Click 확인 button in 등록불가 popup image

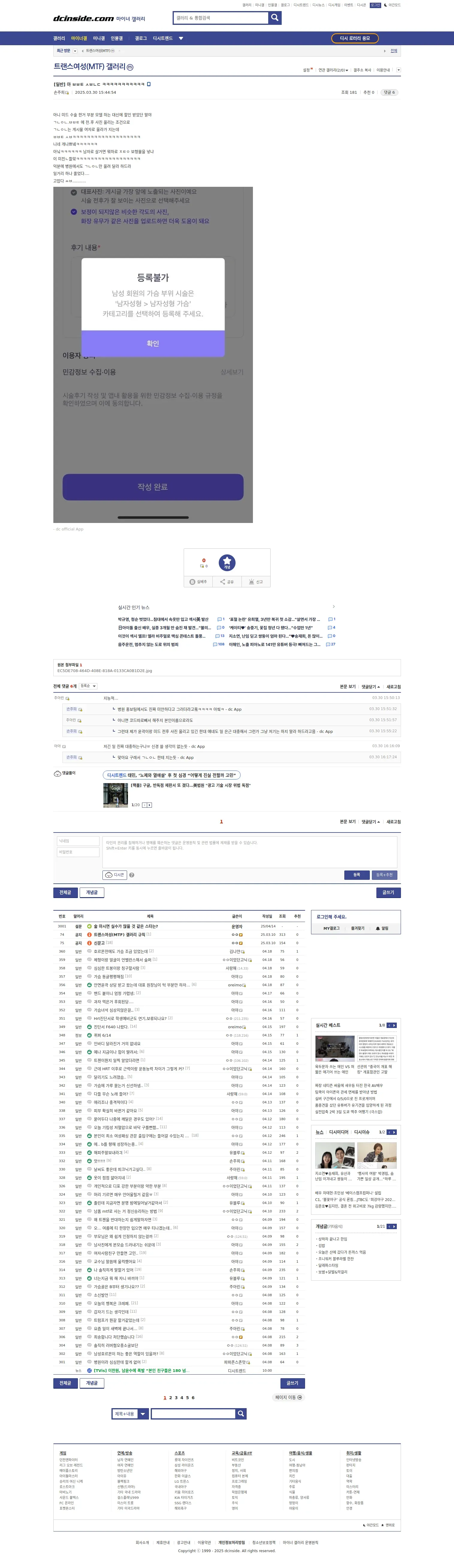[x=153, y=343]
